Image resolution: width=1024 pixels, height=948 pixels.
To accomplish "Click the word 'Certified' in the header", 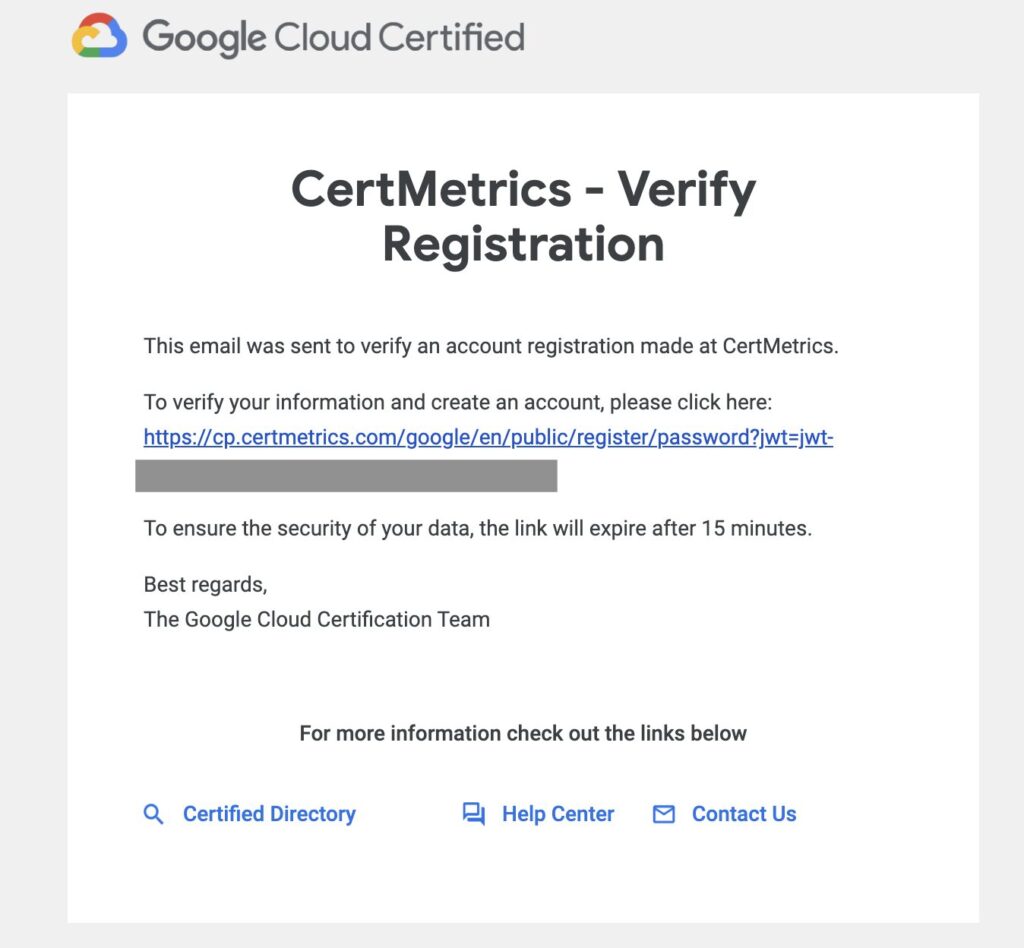I will click(x=451, y=37).
